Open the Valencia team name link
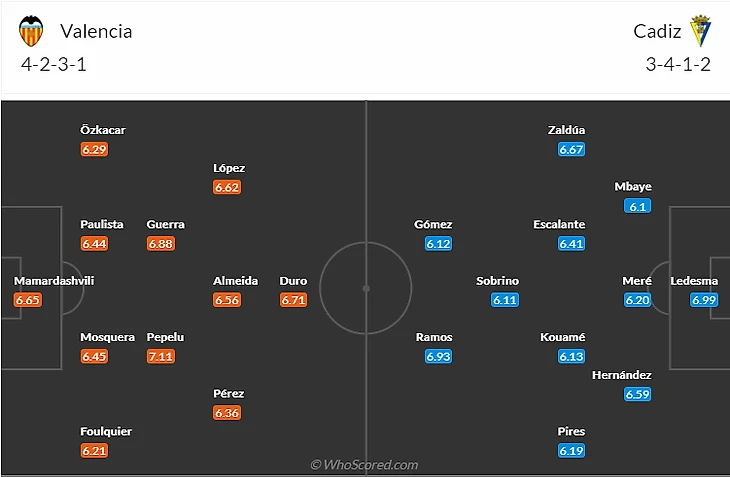 [96, 31]
